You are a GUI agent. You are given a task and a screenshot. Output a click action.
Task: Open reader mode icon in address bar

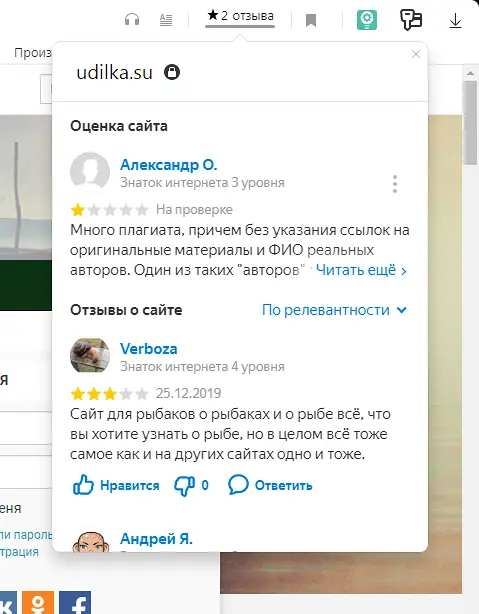point(166,20)
